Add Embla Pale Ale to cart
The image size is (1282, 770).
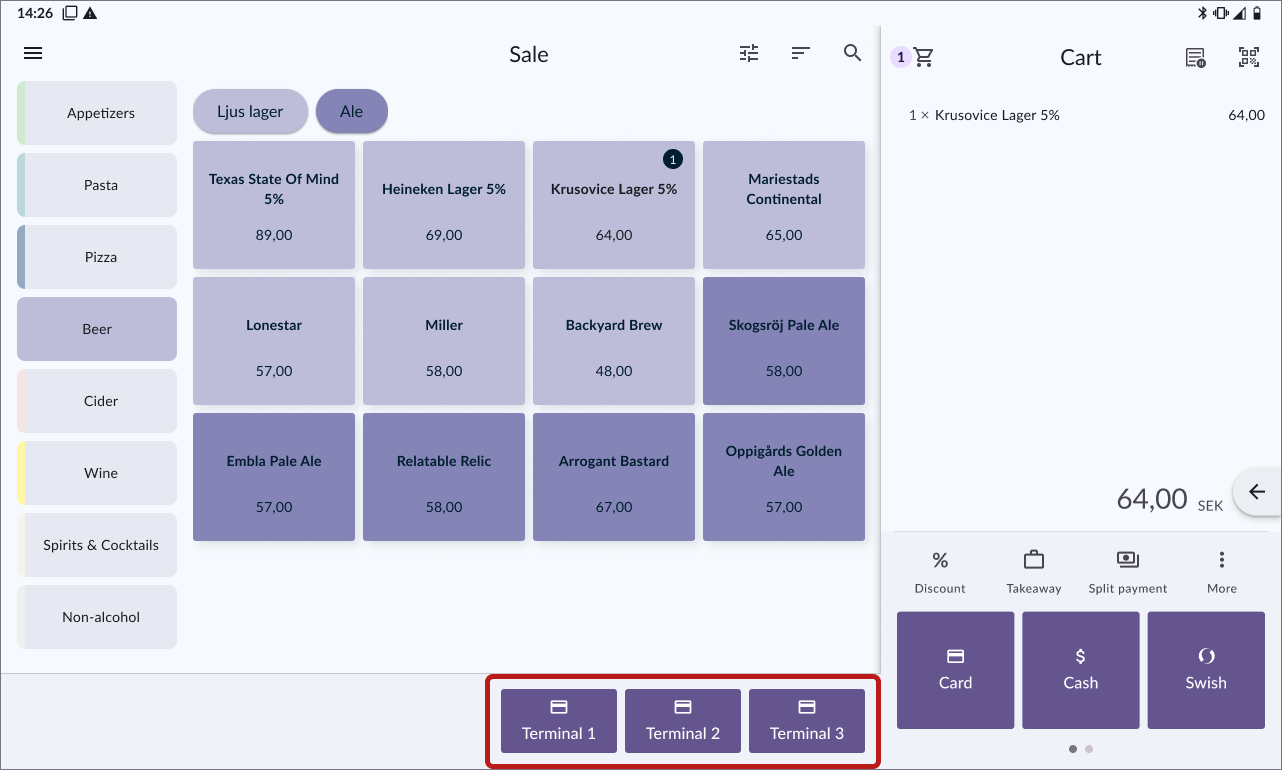(274, 477)
